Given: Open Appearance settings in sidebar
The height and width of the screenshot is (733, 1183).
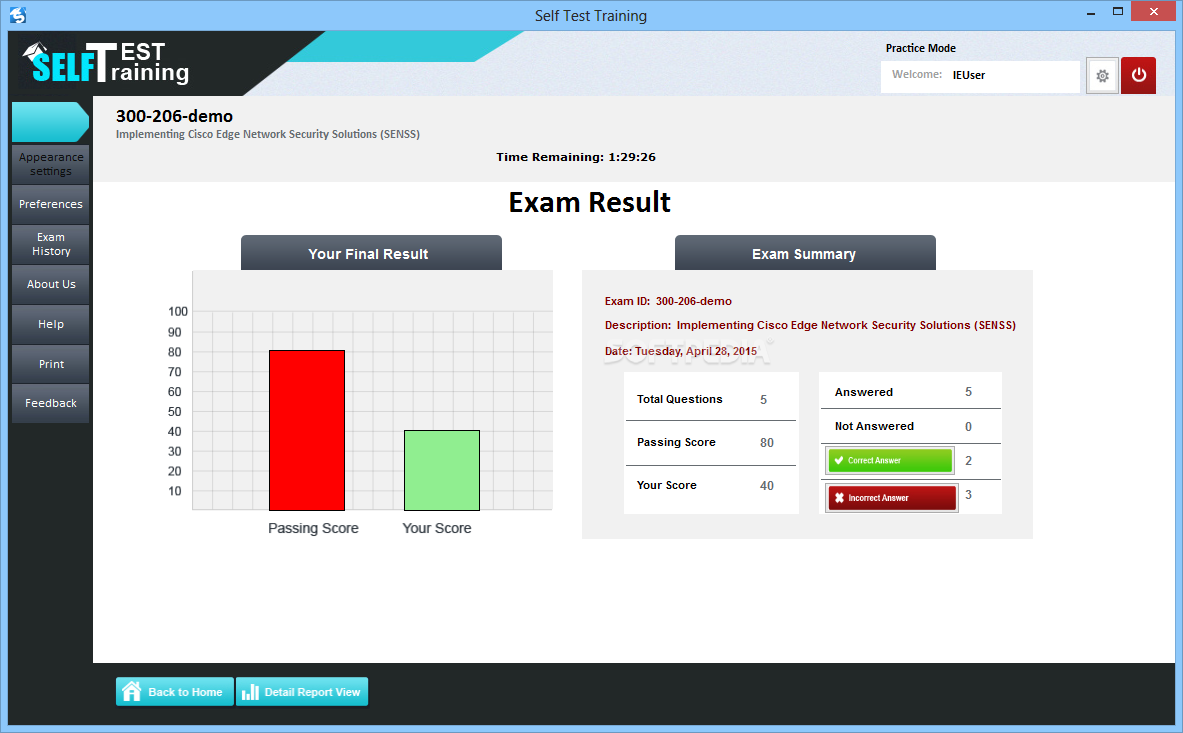Looking at the screenshot, I should tap(51, 164).
